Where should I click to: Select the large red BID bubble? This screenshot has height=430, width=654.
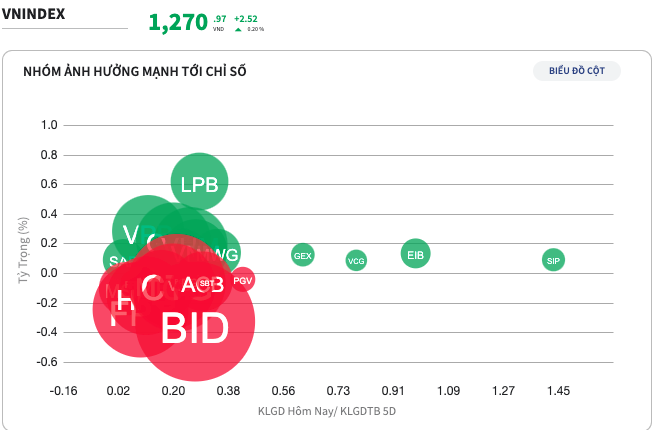click(x=196, y=328)
